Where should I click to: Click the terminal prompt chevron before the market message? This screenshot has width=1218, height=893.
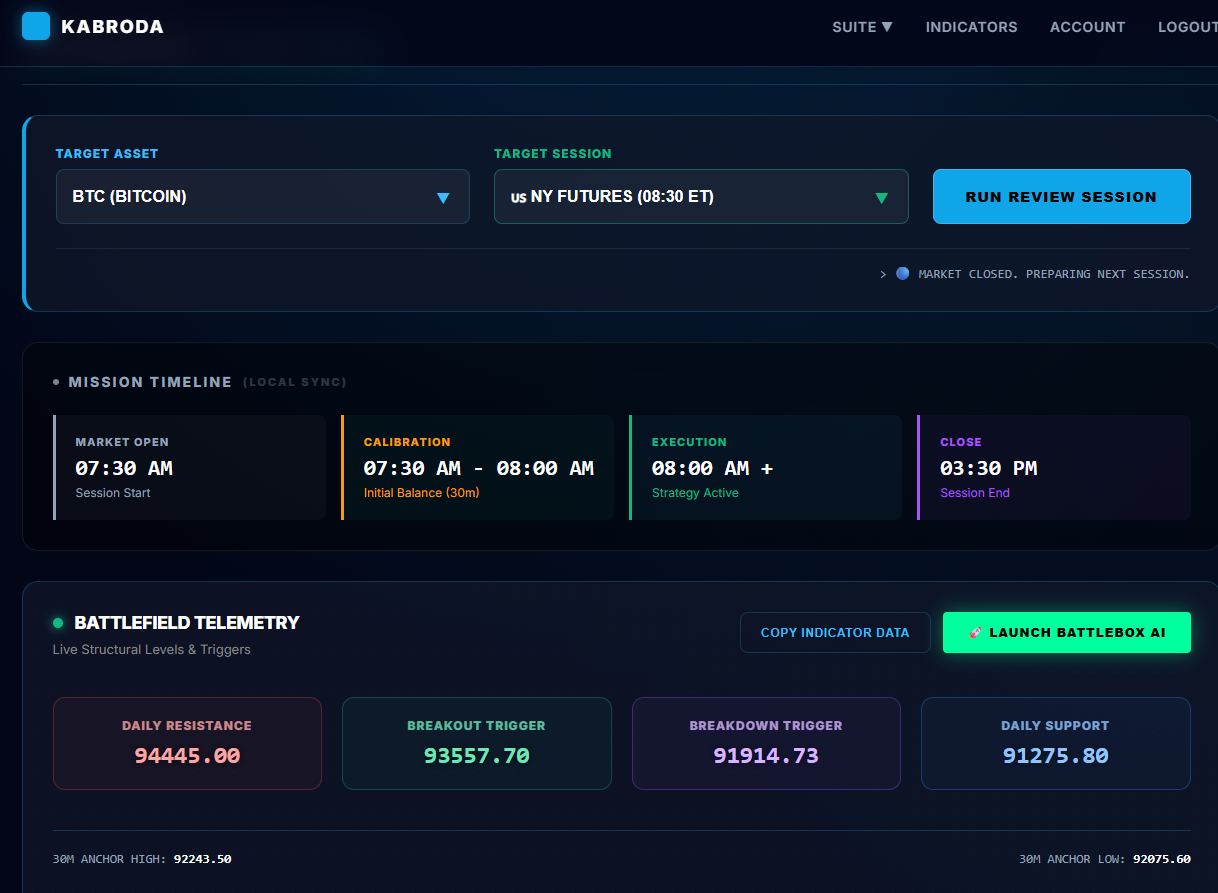pos(883,273)
